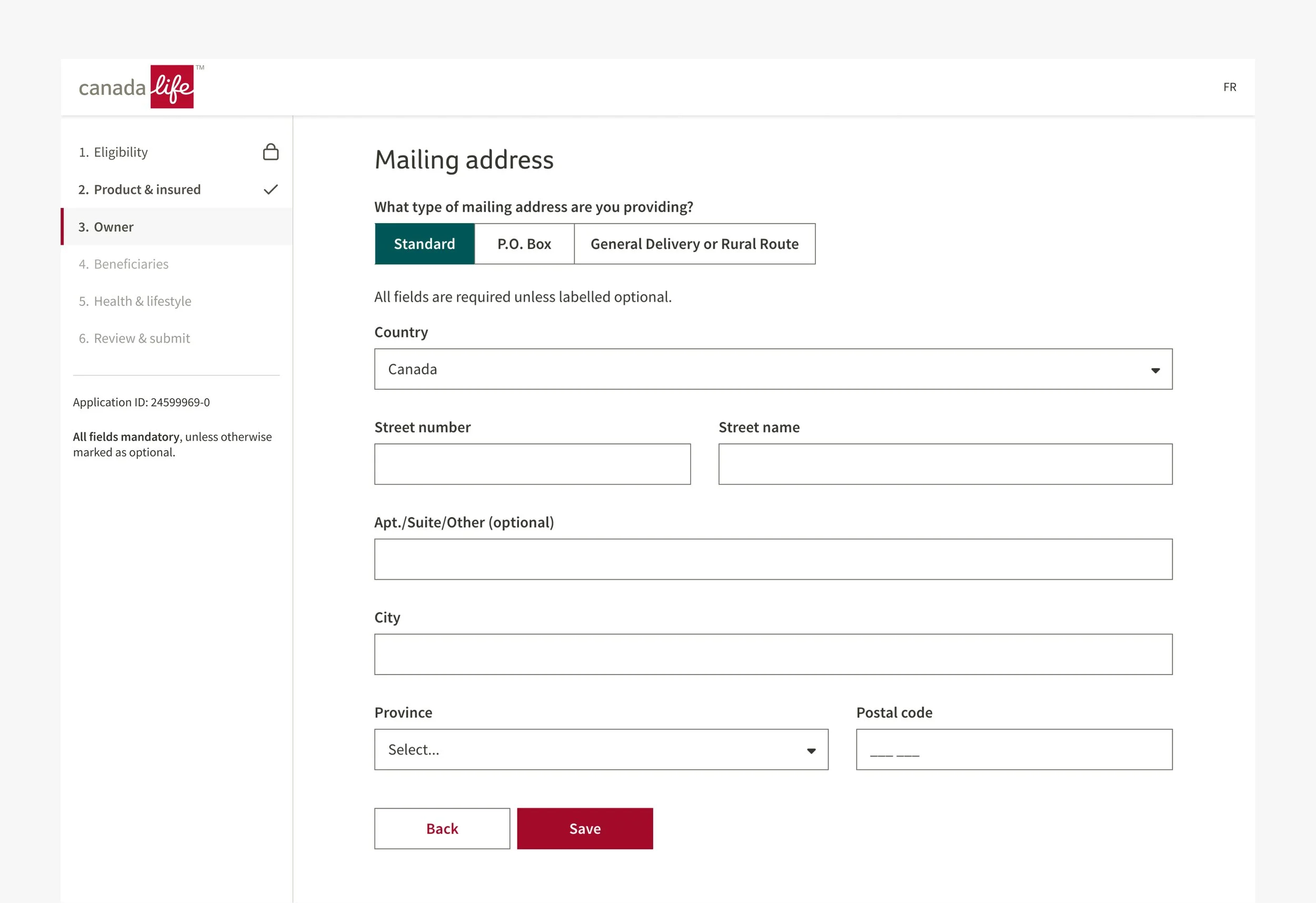Open step 2 Product & insured

(x=147, y=189)
